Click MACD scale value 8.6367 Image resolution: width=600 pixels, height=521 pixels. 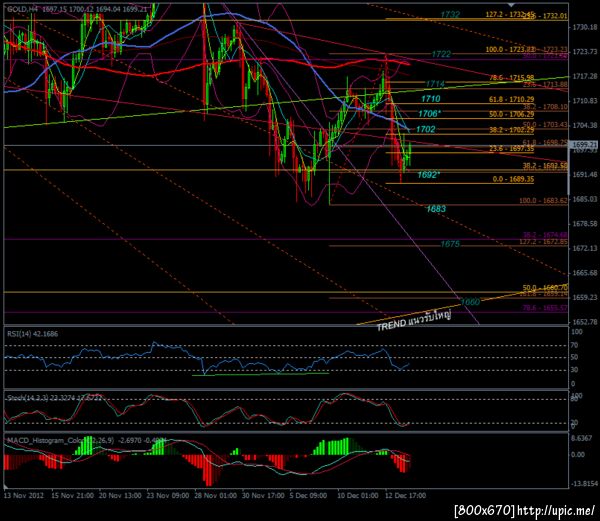coord(582,438)
